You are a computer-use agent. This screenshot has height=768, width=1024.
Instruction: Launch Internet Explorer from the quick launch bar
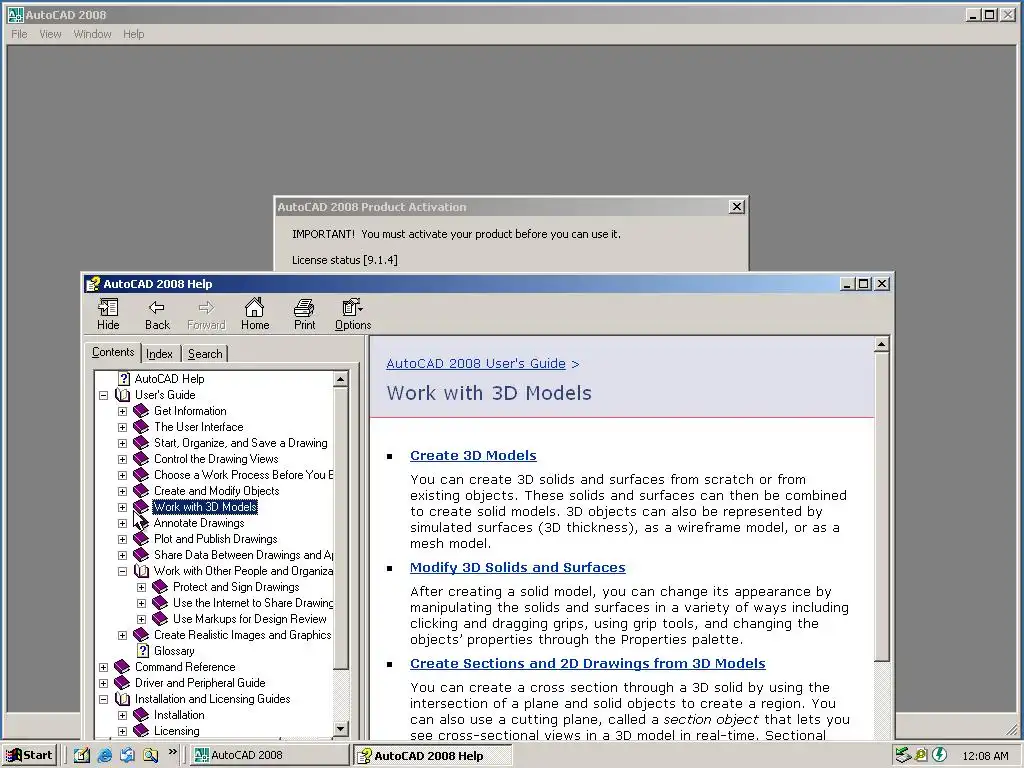click(104, 756)
